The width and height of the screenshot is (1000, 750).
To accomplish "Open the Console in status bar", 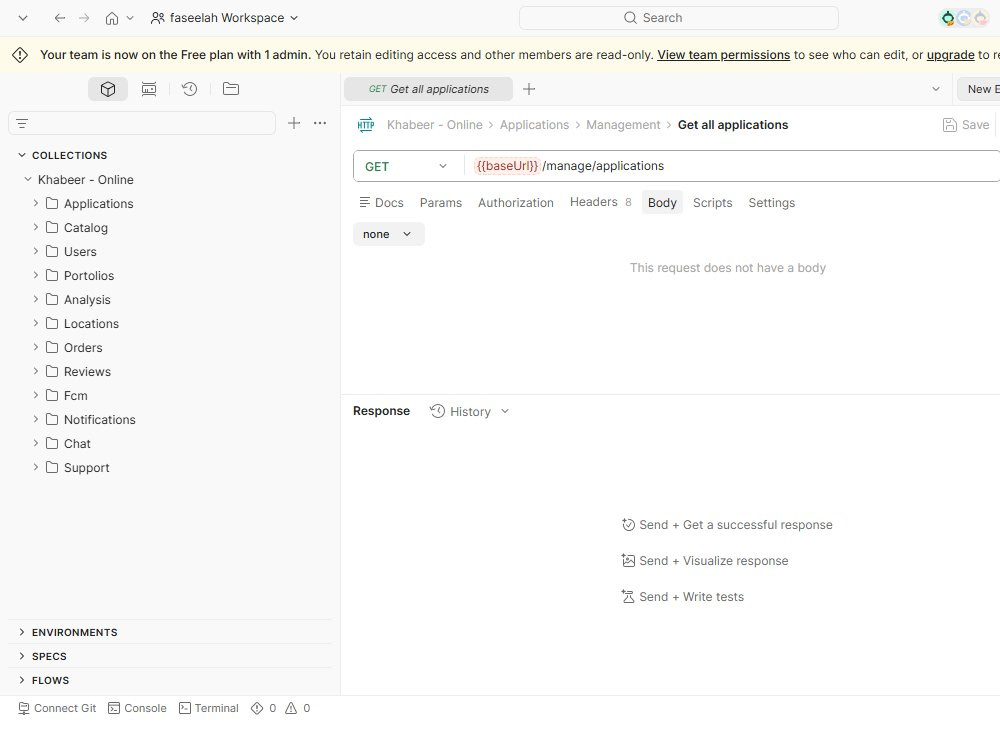I will (137, 708).
